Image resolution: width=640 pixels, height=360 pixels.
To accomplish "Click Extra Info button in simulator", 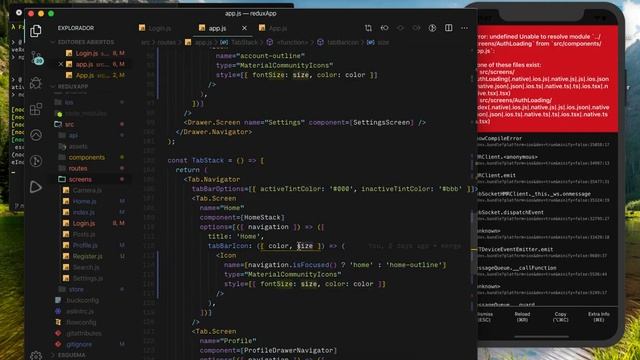I will [598, 317].
